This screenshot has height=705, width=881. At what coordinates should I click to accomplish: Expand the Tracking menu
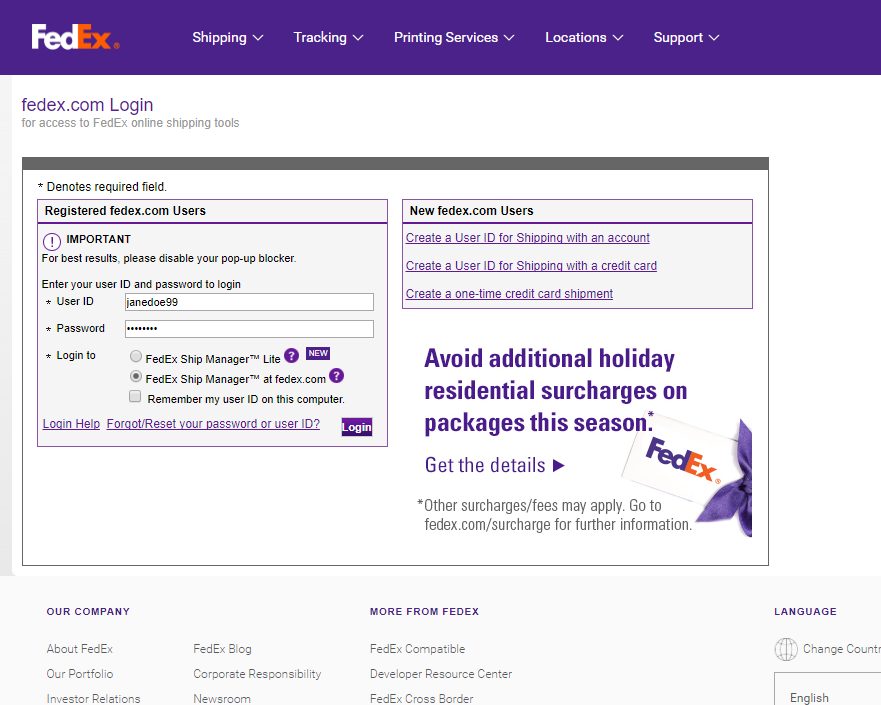click(328, 38)
